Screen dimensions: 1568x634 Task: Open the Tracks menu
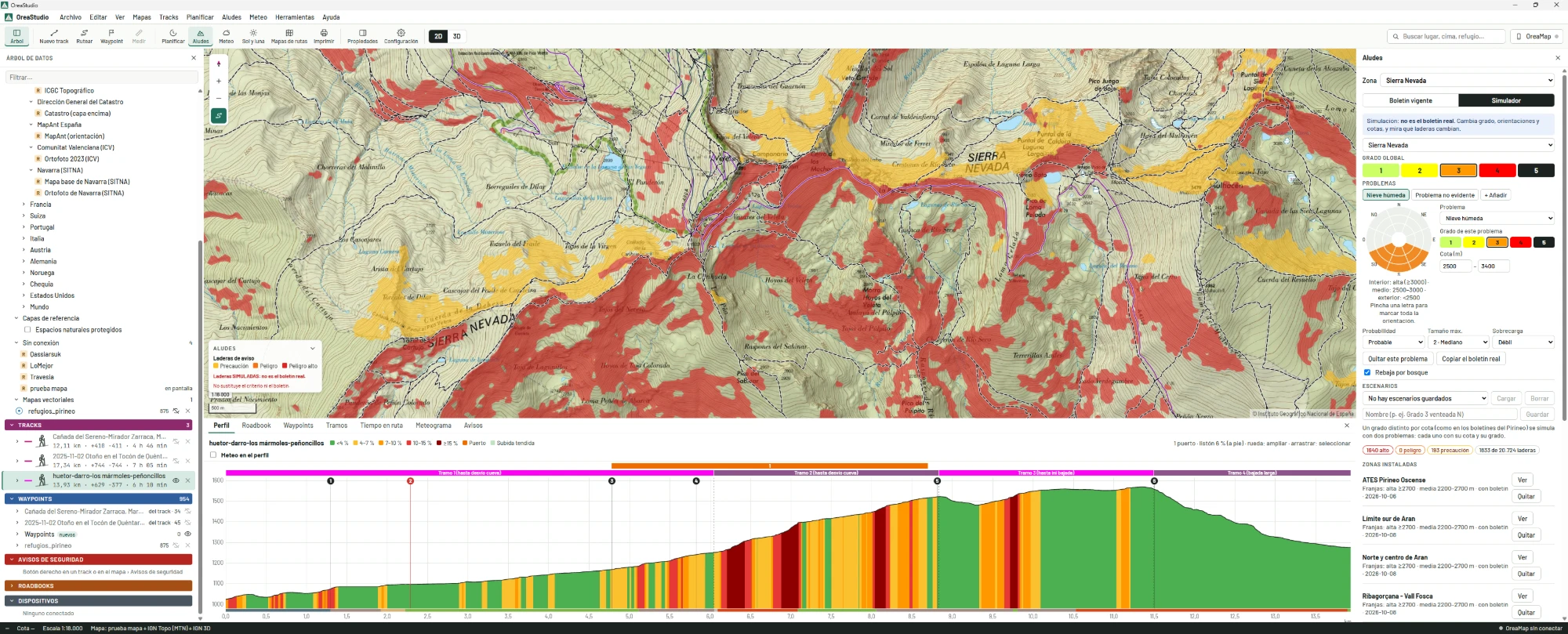coord(169,17)
